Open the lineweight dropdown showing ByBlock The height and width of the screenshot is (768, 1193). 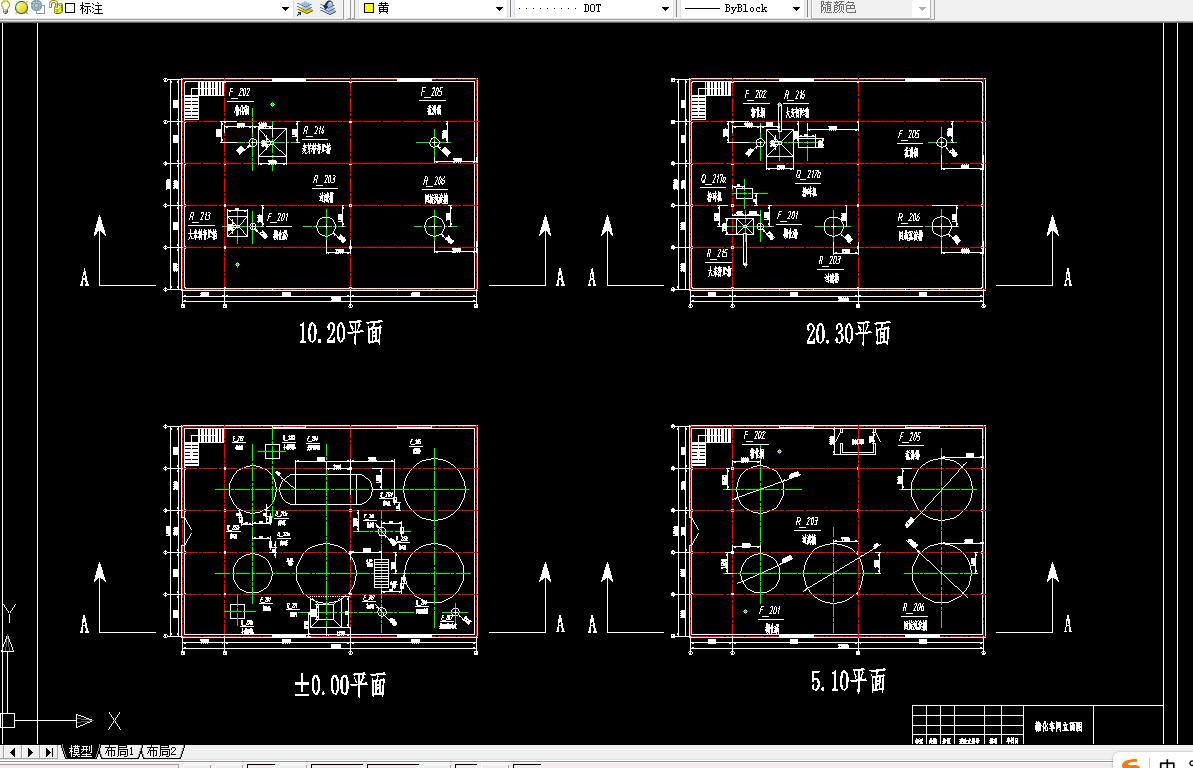[x=797, y=8]
